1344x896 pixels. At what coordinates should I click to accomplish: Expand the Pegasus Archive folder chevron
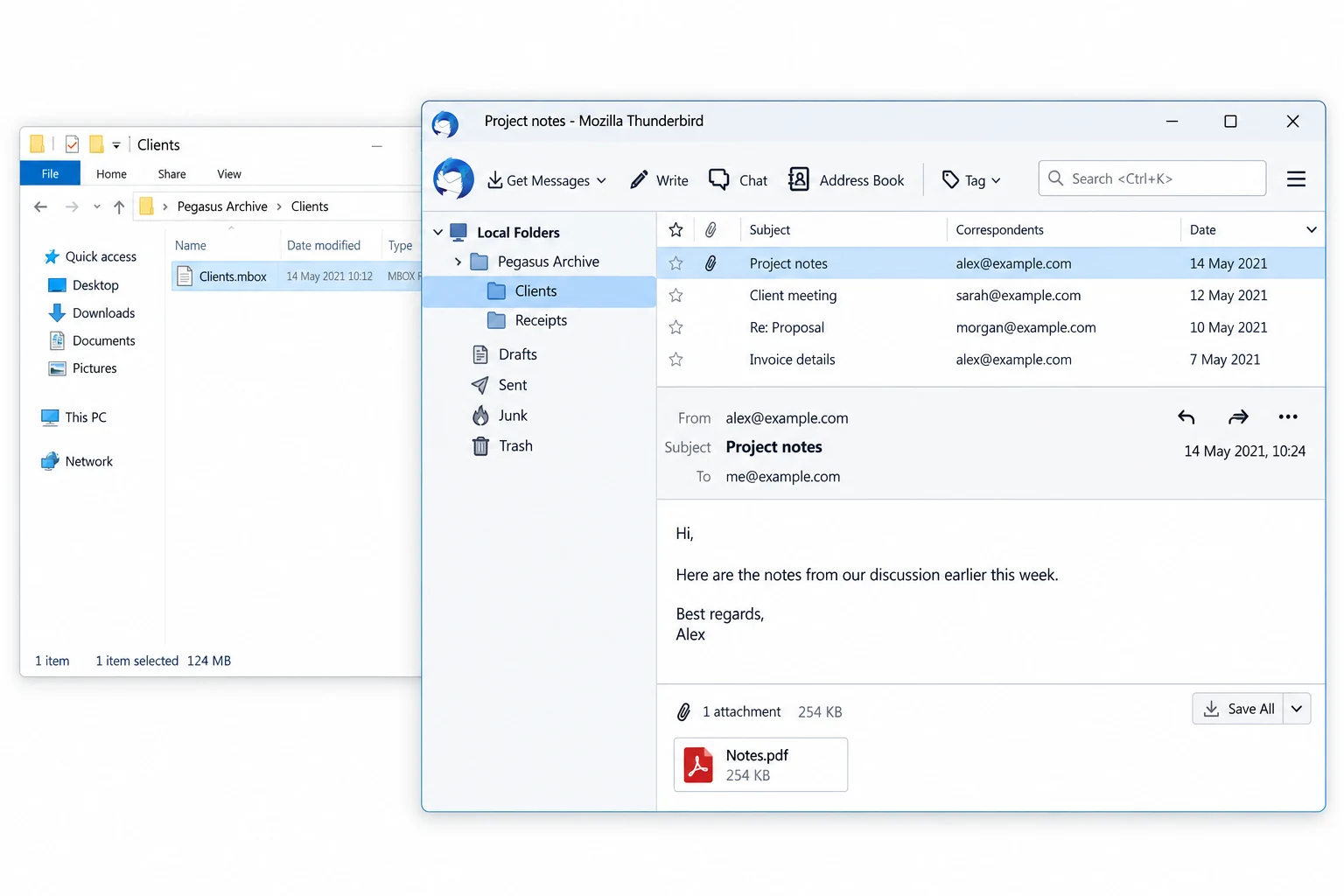[x=458, y=262]
